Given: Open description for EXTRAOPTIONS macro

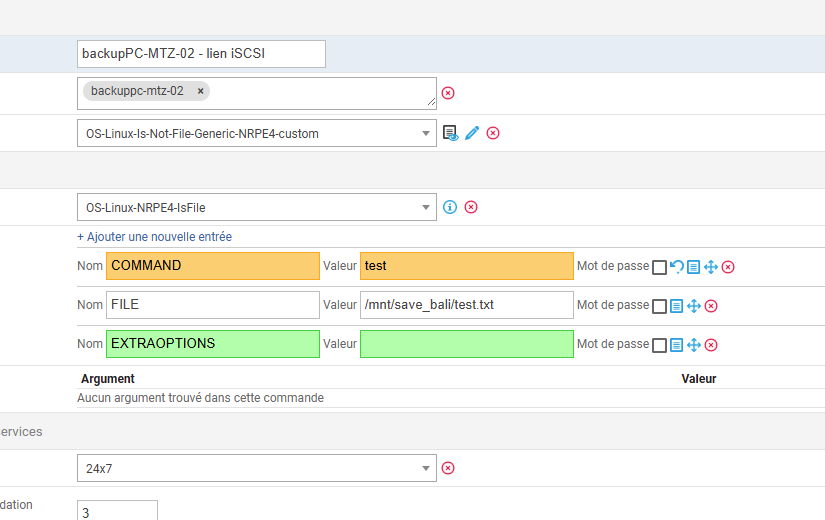Looking at the screenshot, I should coord(677,345).
